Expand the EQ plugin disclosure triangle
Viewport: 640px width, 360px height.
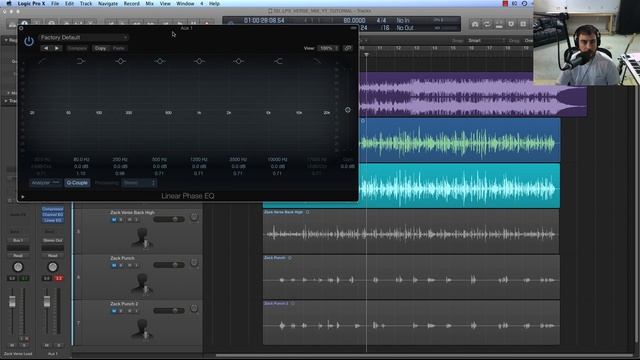[x=23, y=197]
